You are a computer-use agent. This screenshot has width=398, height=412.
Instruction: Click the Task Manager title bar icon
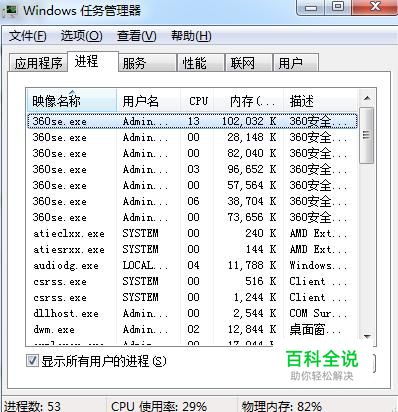pyautogui.click(x=10, y=10)
